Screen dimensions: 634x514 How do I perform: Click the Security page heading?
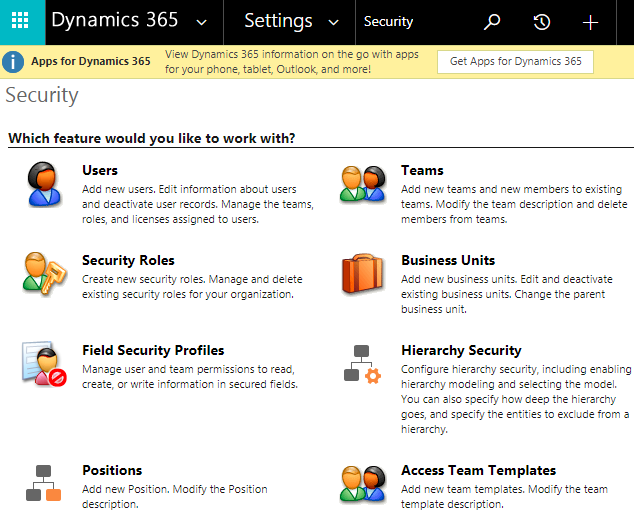pyautogui.click(x=42, y=95)
